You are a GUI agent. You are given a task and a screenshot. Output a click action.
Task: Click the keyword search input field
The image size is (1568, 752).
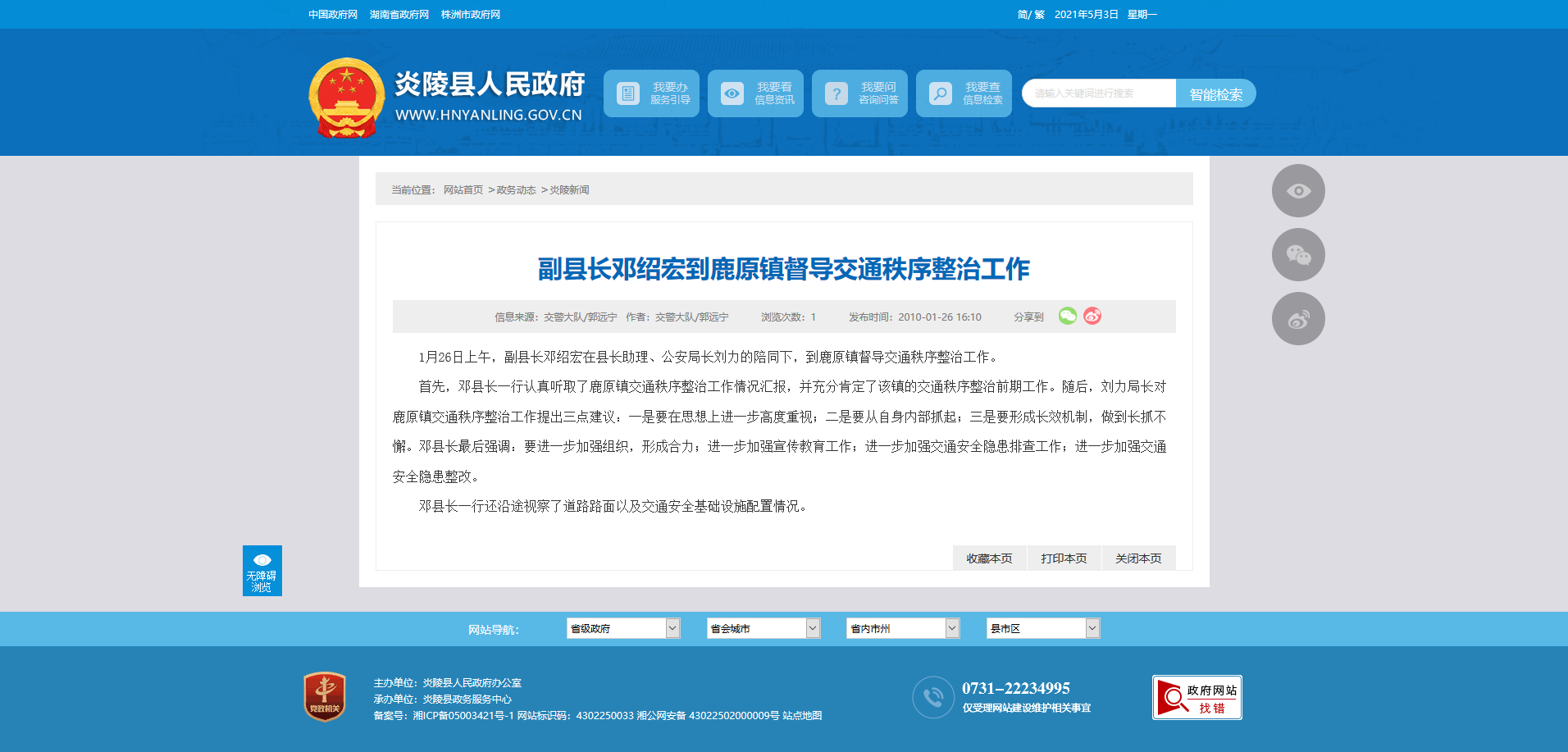point(1098,93)
